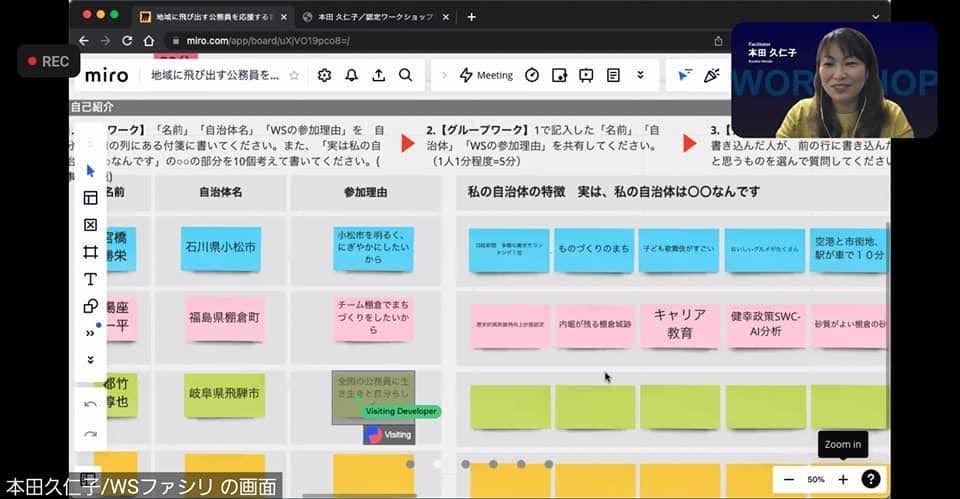Click the Miro logo
Viewport: 960px width, 499px height.
click(x=107, y=75)
